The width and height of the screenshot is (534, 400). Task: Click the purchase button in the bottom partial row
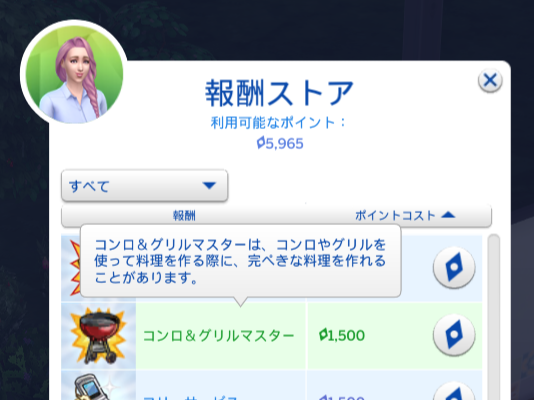(x=454, y=391)
